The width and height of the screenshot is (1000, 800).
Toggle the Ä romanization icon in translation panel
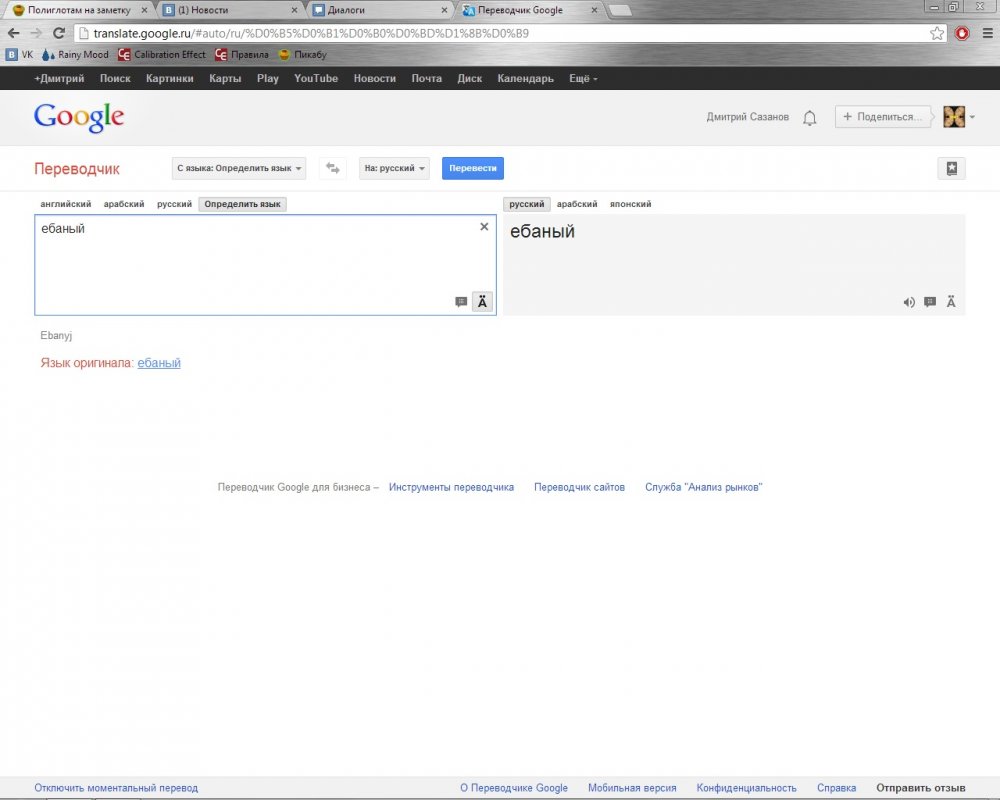pyautogui.click(x=951, y=302)
